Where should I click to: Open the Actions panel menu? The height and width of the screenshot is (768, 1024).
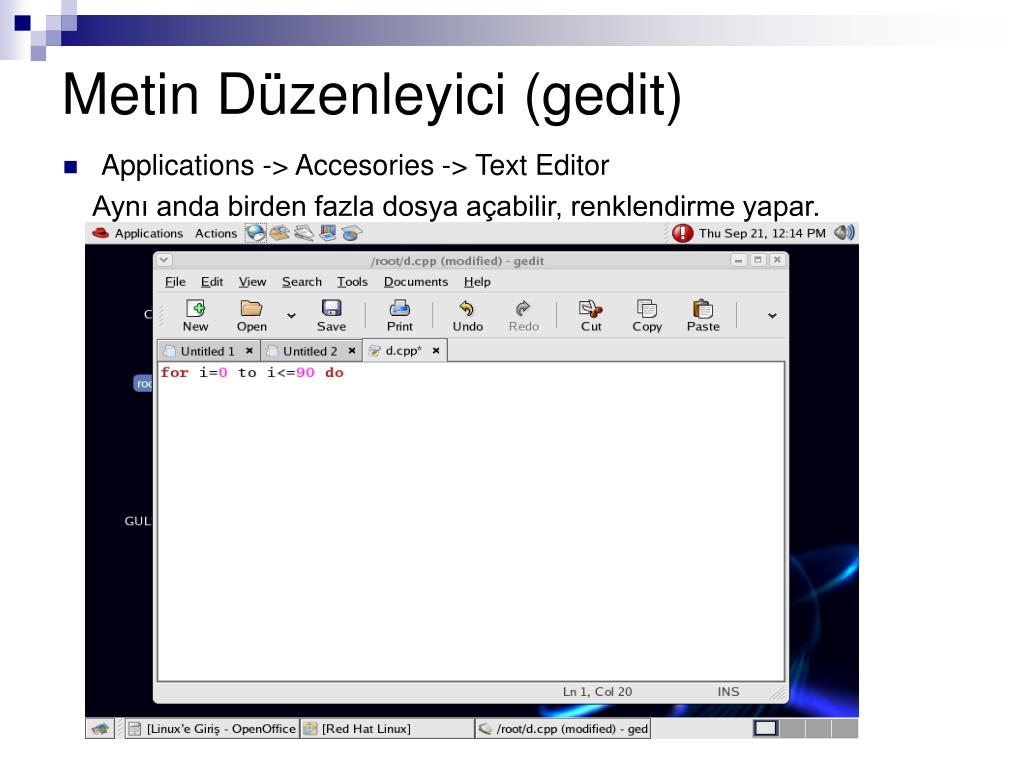tap(216, 233)
